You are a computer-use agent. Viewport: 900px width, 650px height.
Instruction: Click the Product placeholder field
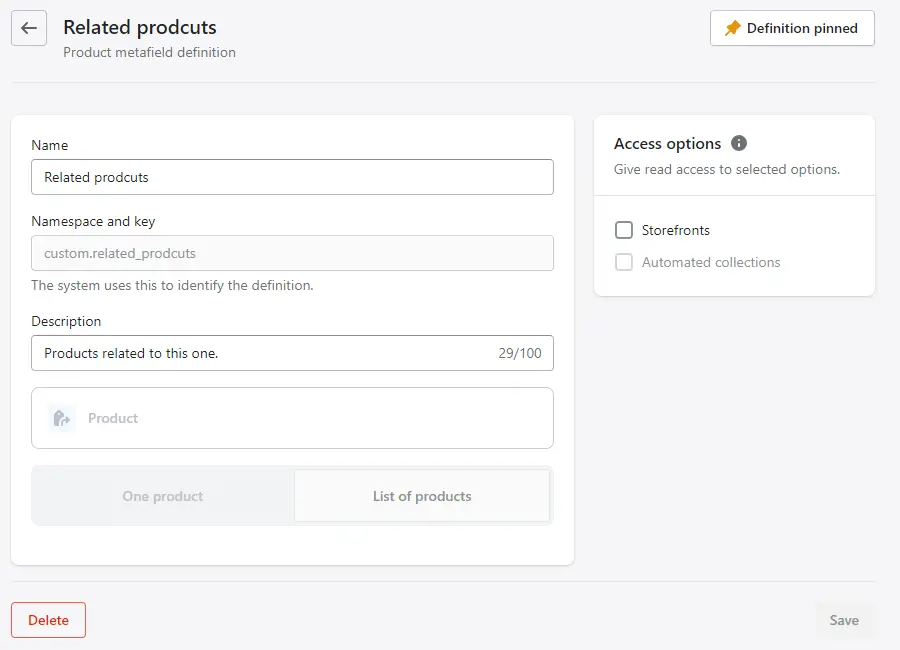click(113, 418)
